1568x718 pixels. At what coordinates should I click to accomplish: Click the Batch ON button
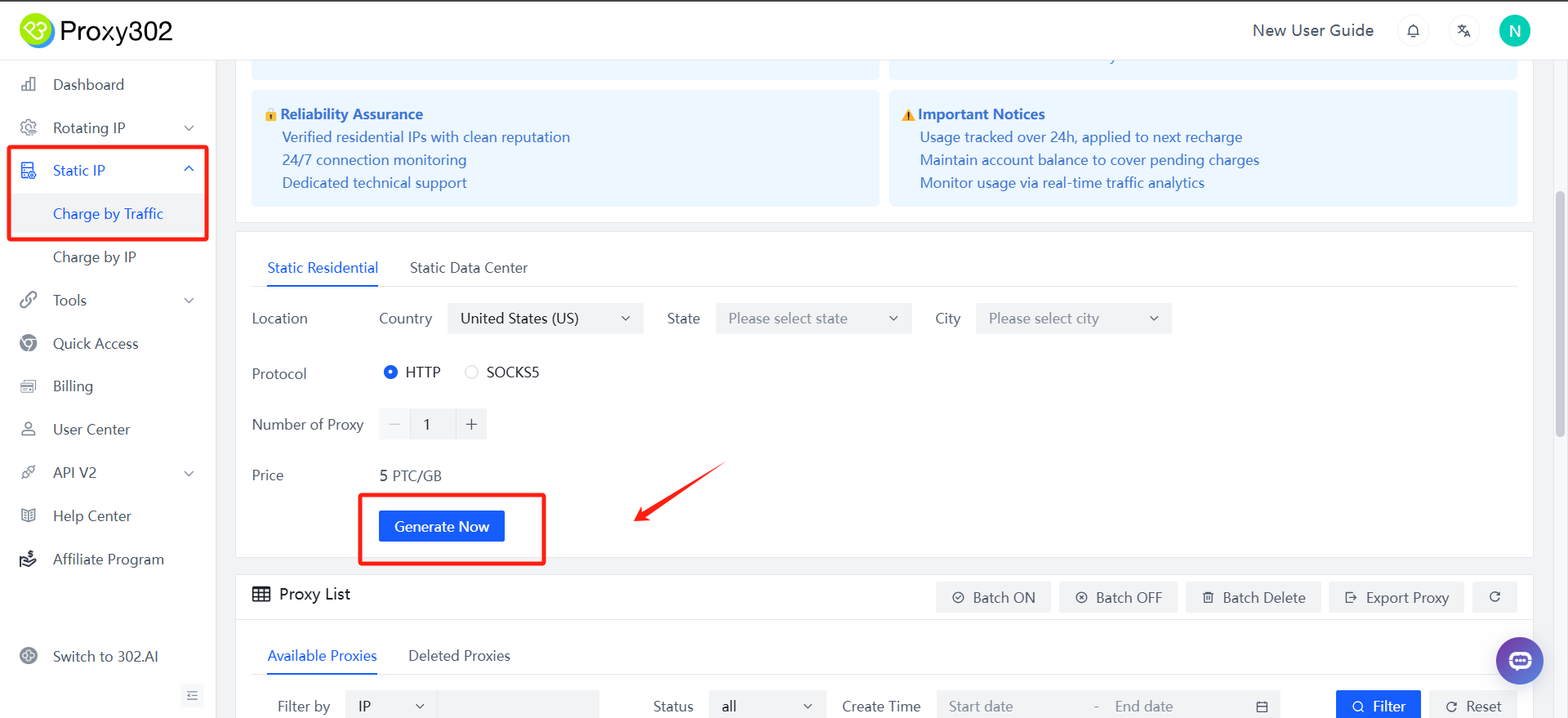click(993, 597)
